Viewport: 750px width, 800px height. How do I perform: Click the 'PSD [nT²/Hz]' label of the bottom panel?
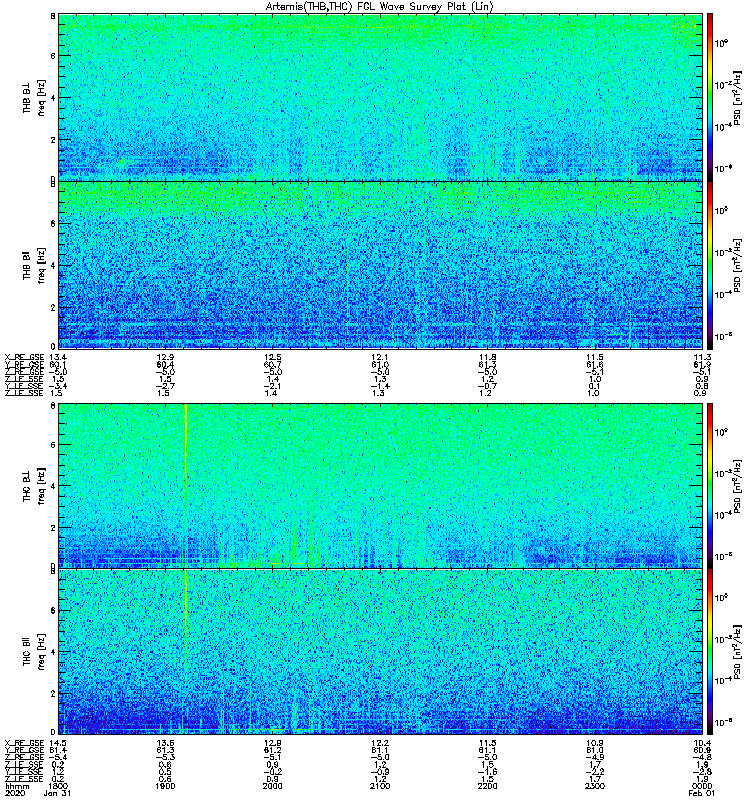[x=737, y=652]
